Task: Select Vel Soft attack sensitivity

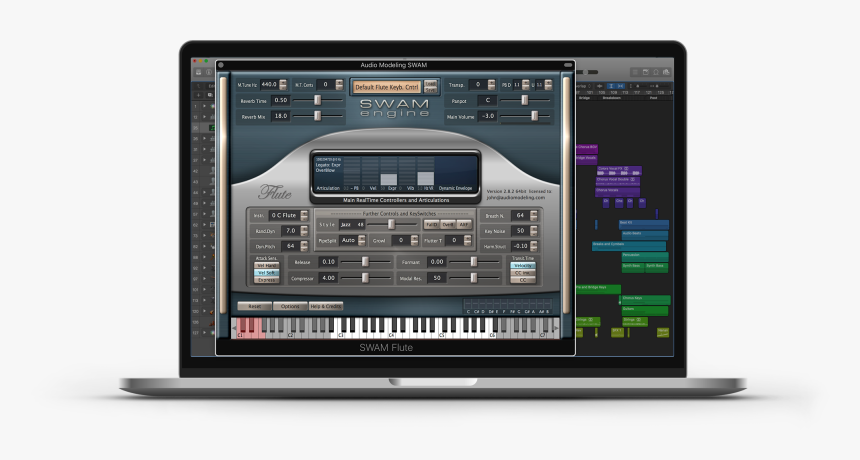Action: (267, 272)
